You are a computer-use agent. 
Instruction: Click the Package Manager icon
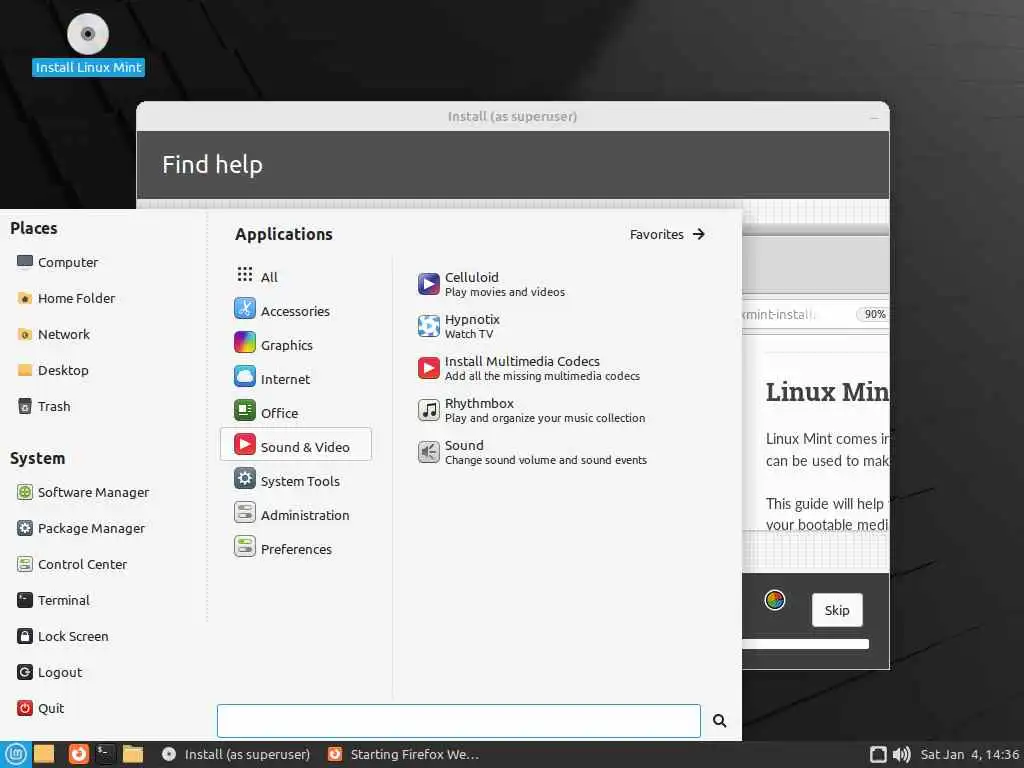pyautogui.click(x=25, y=528)
